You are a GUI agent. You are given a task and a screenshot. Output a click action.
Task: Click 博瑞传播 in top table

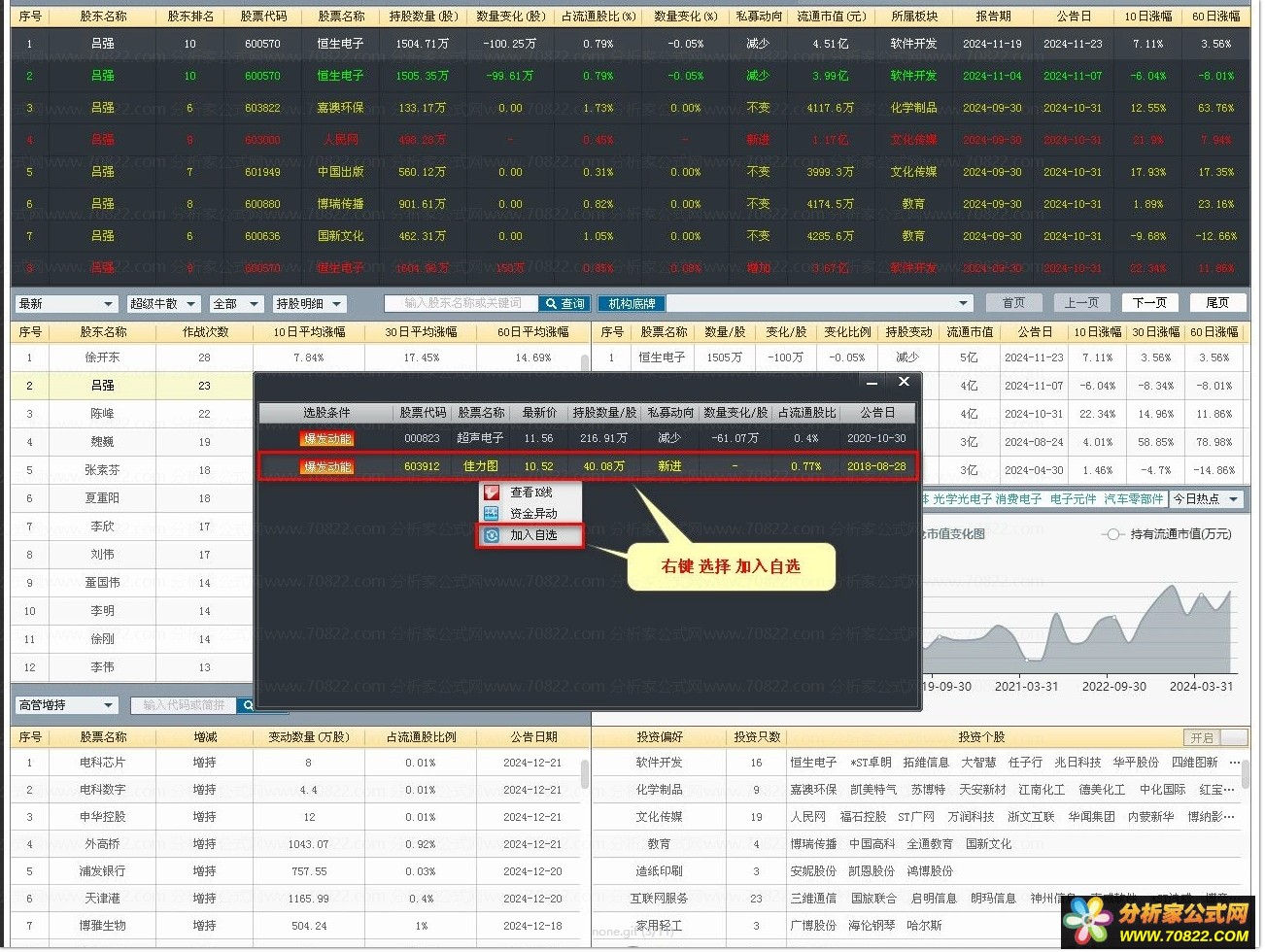click(x=340, y=204)
